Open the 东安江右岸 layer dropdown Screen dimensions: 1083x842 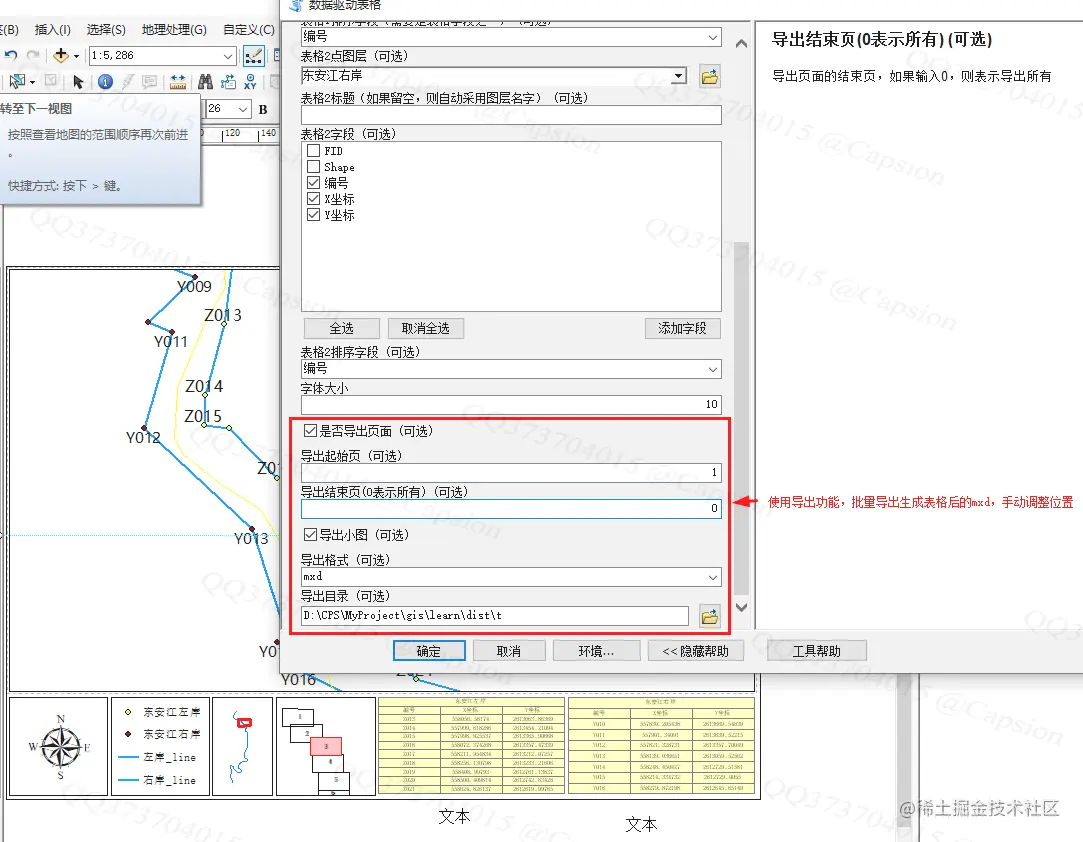[x=679, y=76]
